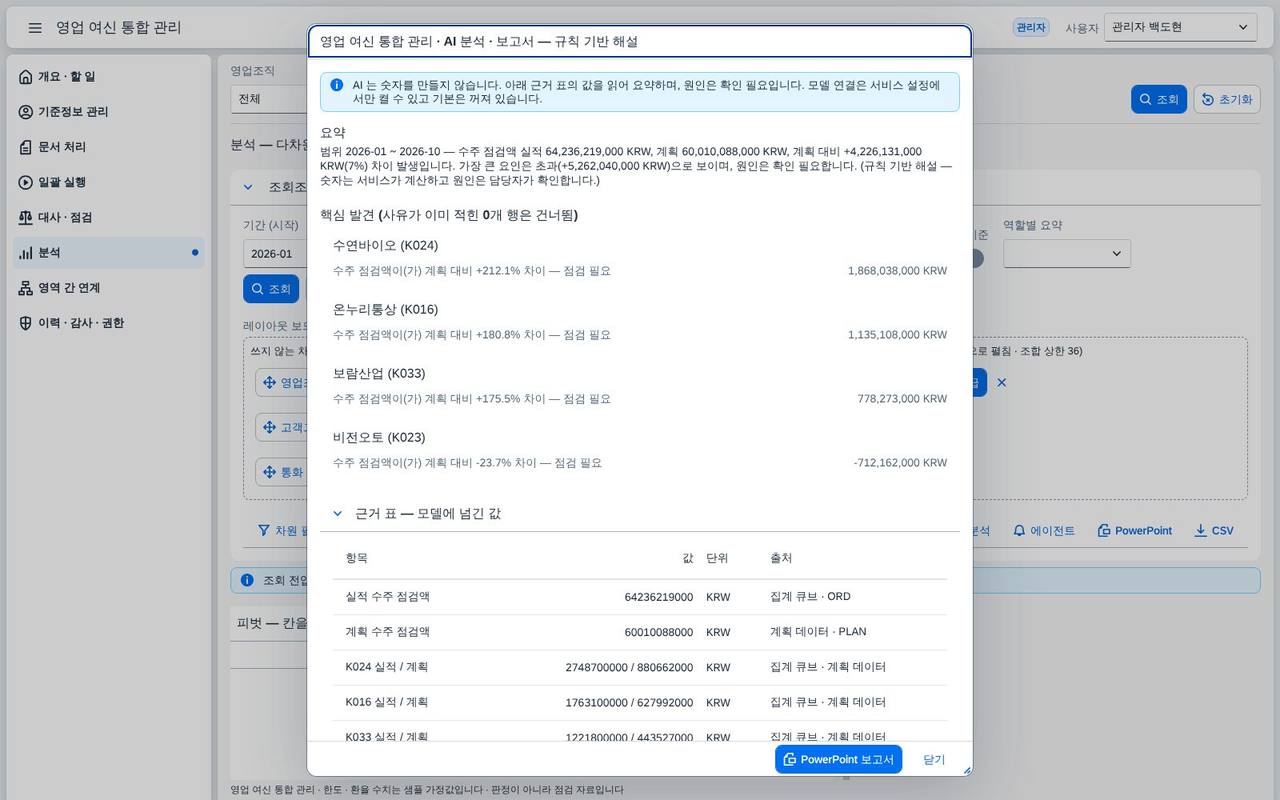Click the dialog resize grip corner
The image size is (1280, 800).
click(966, 770)
